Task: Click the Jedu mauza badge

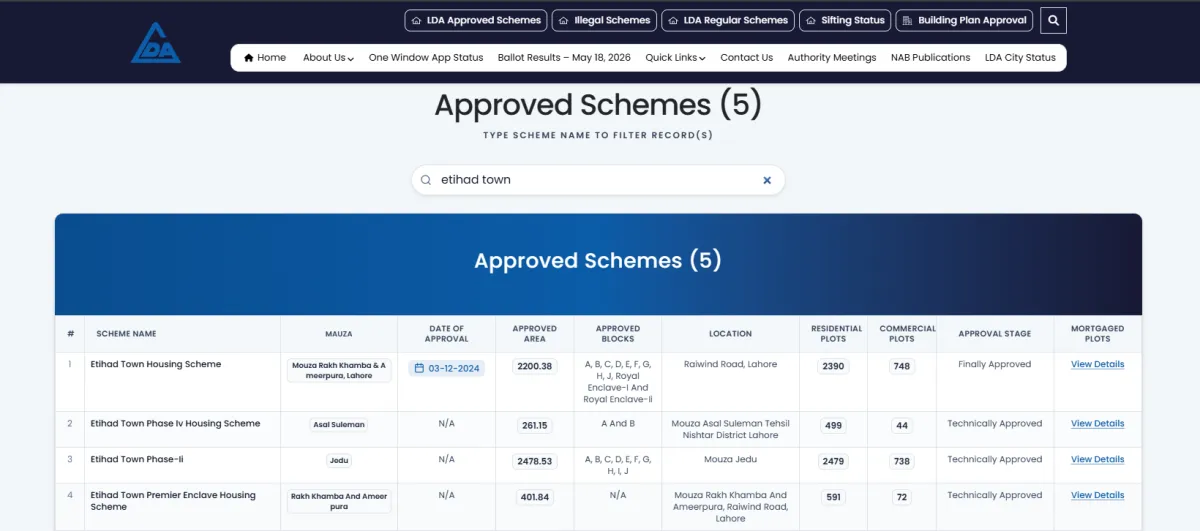Action: [x=339, y=461]
